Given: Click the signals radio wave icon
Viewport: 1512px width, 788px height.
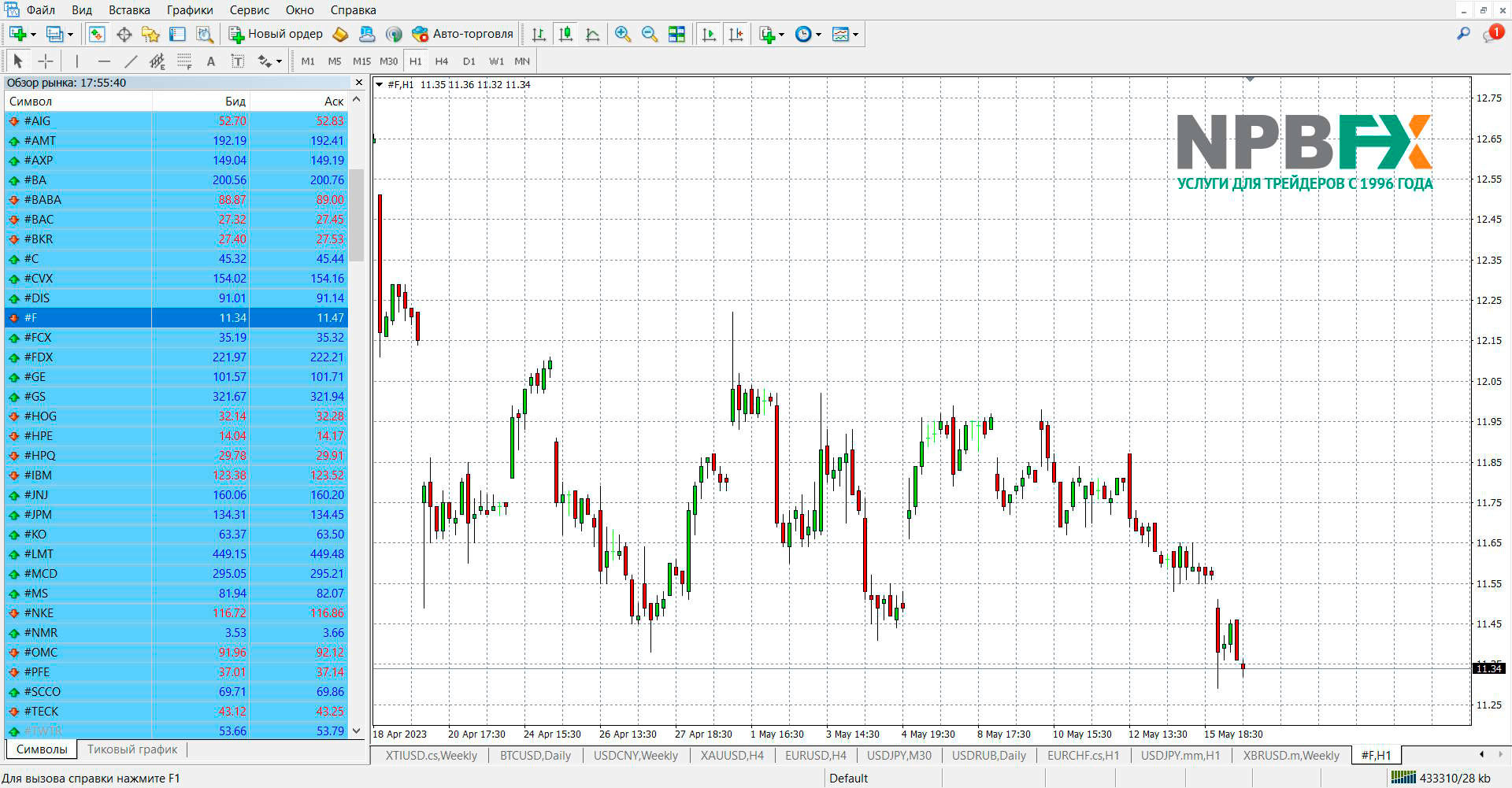Looking at the screenshot, I should (394, 34).
